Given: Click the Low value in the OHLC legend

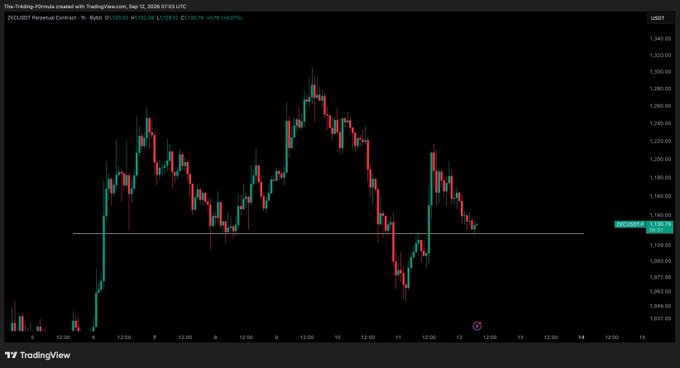Looking at the screenshot, I should click(x=168, y=18).
